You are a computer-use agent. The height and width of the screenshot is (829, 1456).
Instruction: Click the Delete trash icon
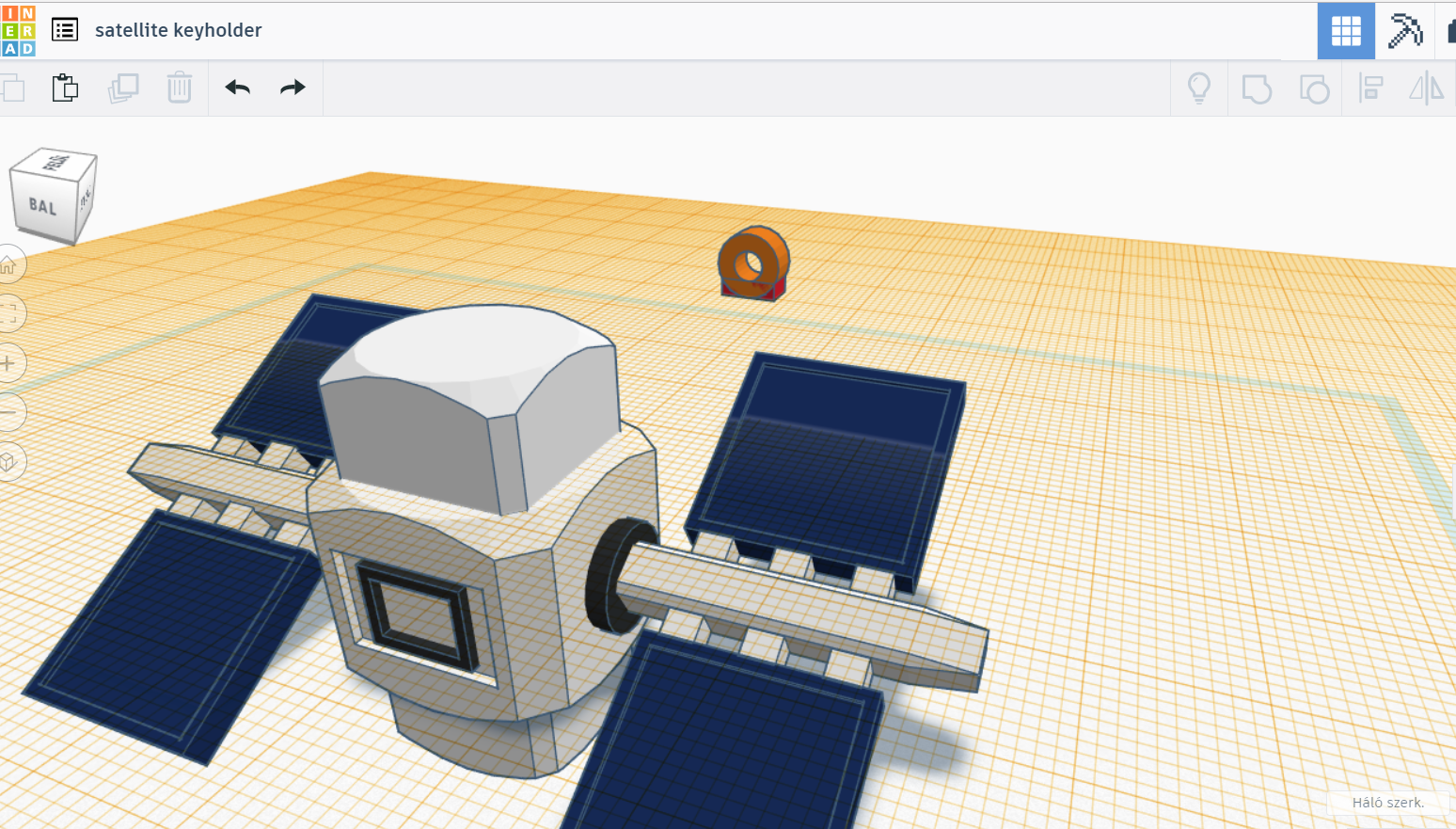pyautogui.click(x=180, y=88)
